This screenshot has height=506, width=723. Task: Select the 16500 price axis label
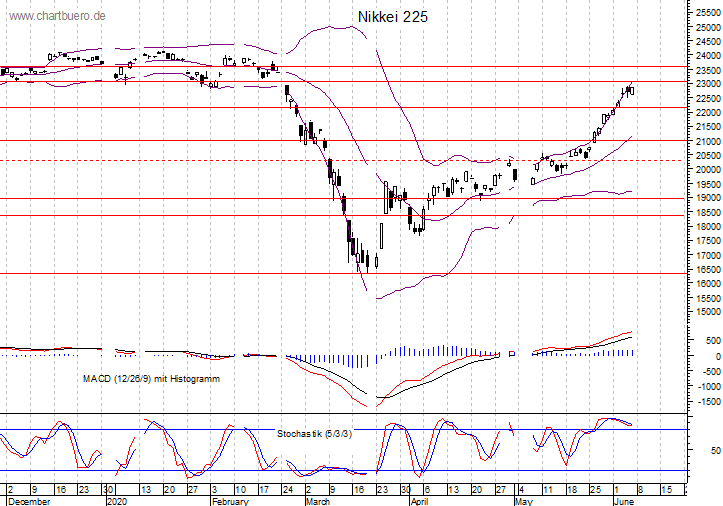[708, 269]
